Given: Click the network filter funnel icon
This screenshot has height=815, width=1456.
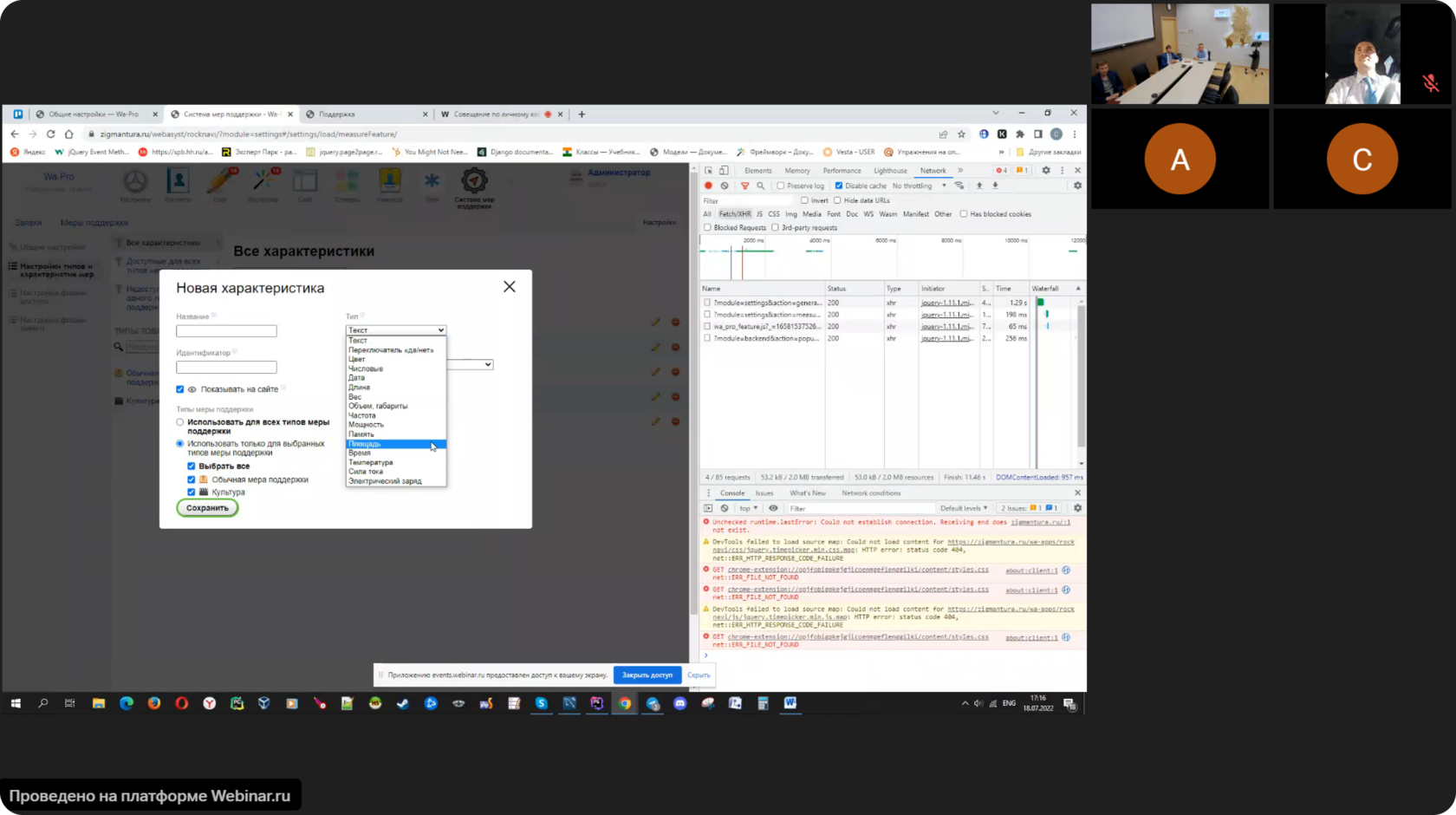Looking at the screenshot, I should click(744, 186).
